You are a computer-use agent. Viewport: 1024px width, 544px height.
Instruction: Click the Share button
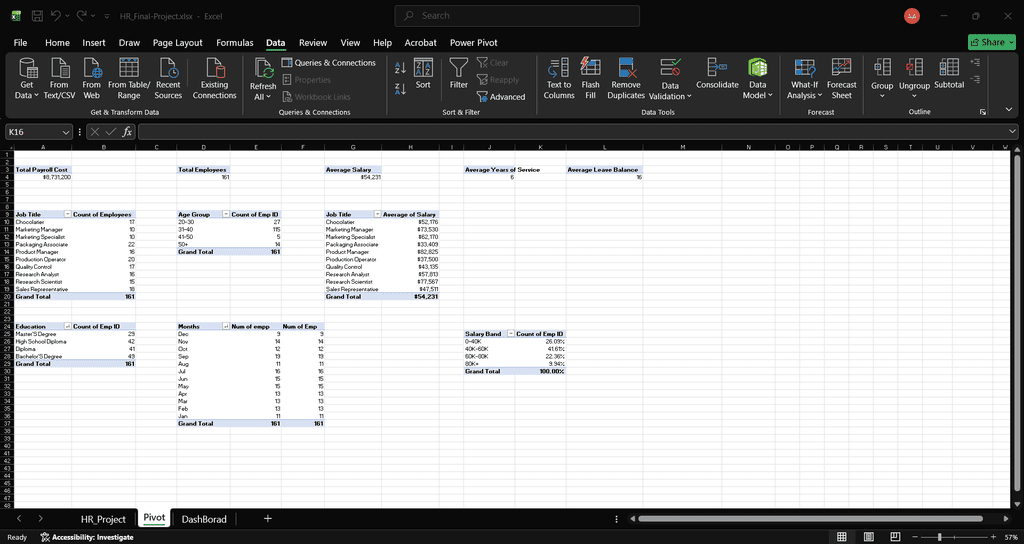(991, 42)
